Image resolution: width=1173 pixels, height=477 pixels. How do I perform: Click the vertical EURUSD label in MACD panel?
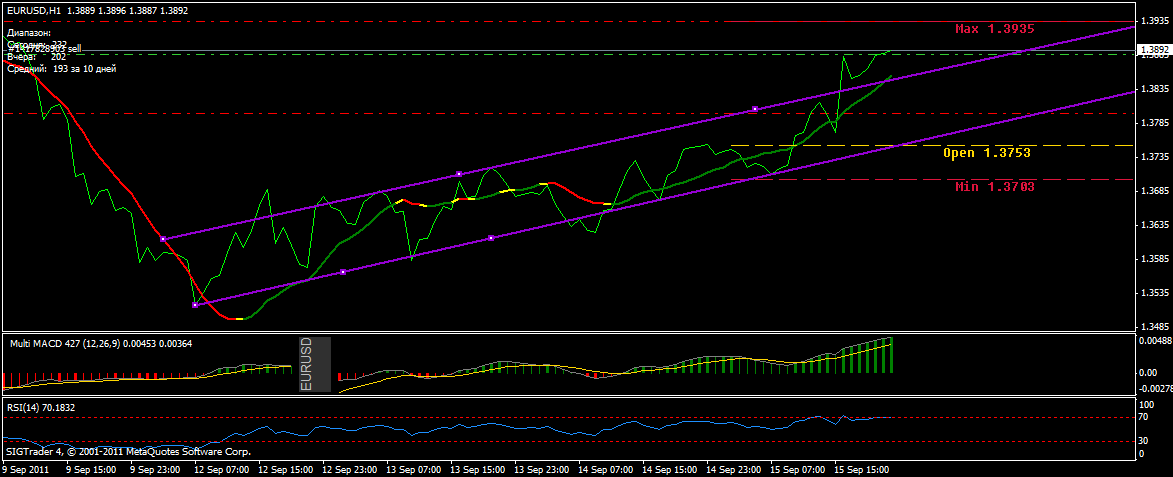point(307,364)
